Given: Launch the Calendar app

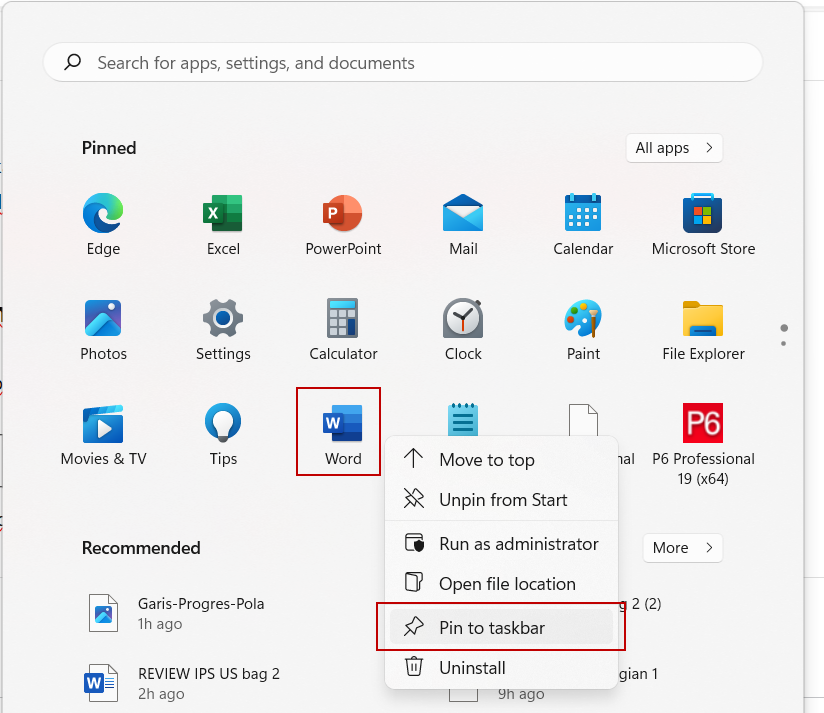Looking at the screenshot, I should click(x=583, y=224).
